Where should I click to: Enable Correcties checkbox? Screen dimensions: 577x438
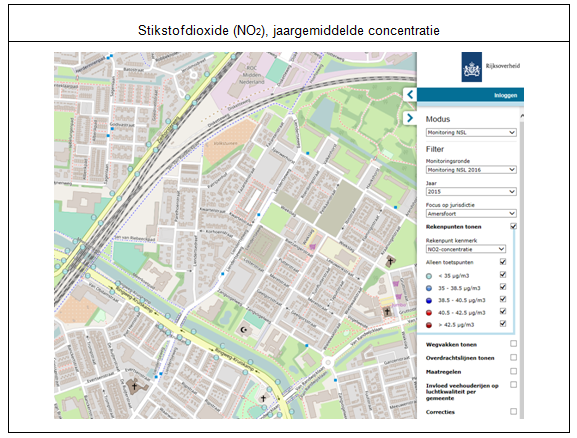513,411
